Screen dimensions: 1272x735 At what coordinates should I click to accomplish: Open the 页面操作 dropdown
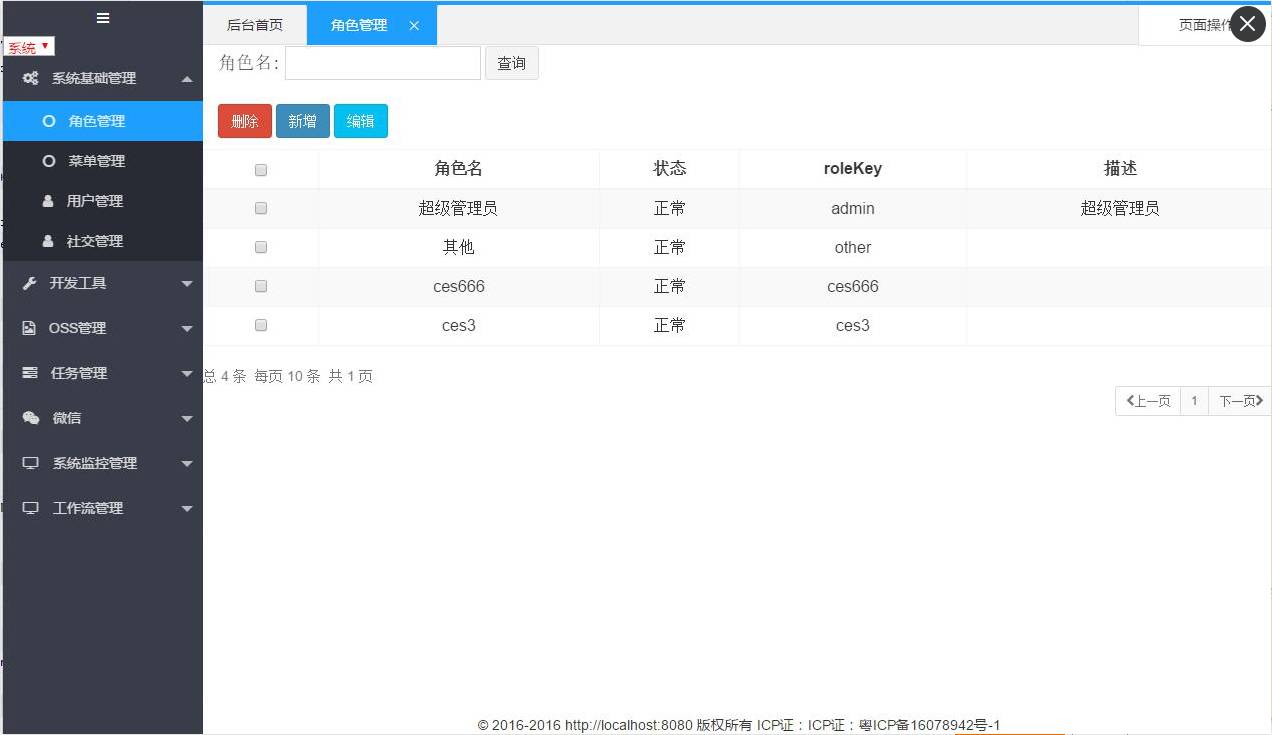pyautogui.click(x=1204, y=26)
